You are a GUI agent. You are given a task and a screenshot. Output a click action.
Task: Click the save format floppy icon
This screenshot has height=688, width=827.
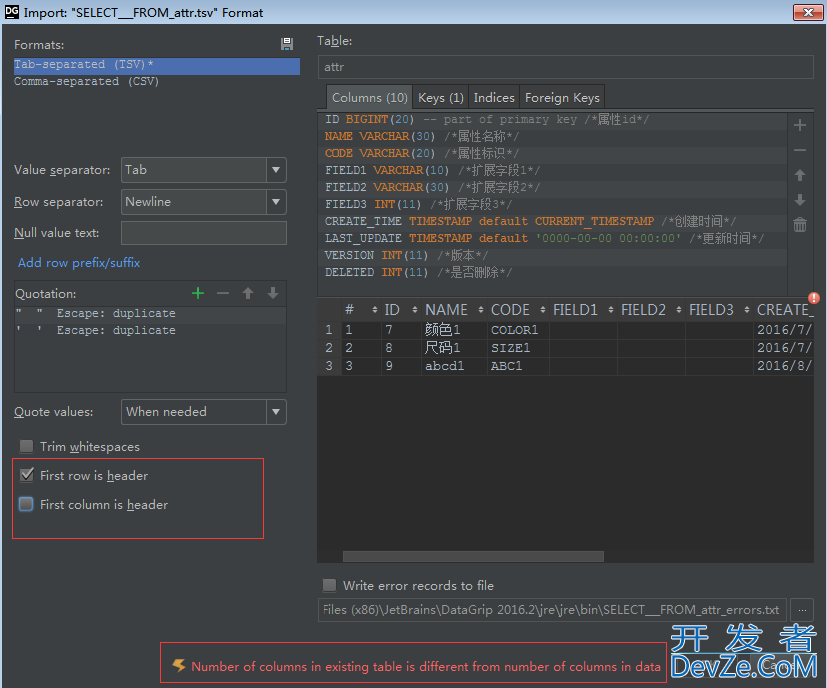pyautogui.click(x=287, y=44)
